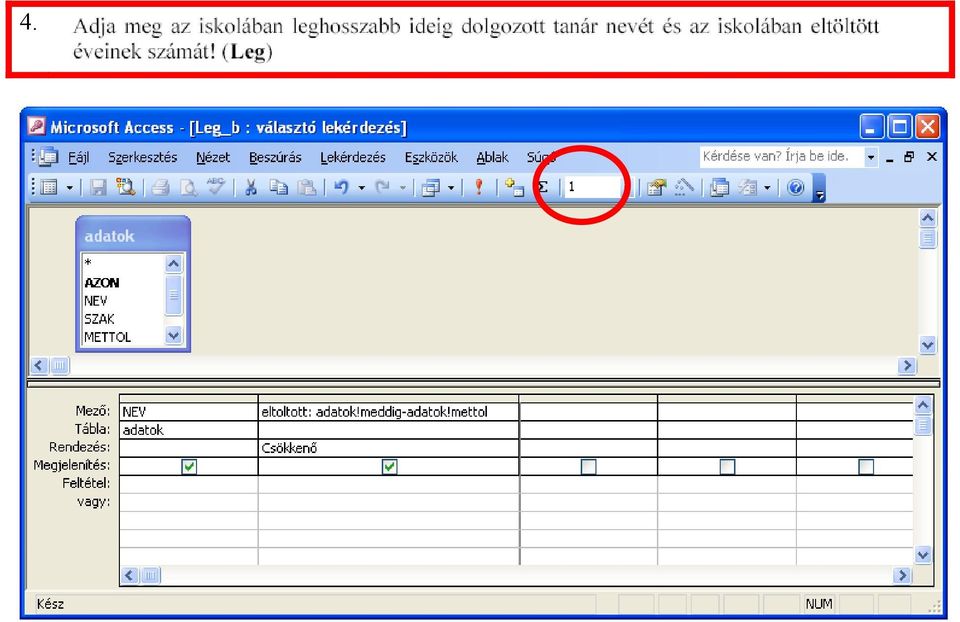Click the datasheet View toolbar icon

[49, 187]
